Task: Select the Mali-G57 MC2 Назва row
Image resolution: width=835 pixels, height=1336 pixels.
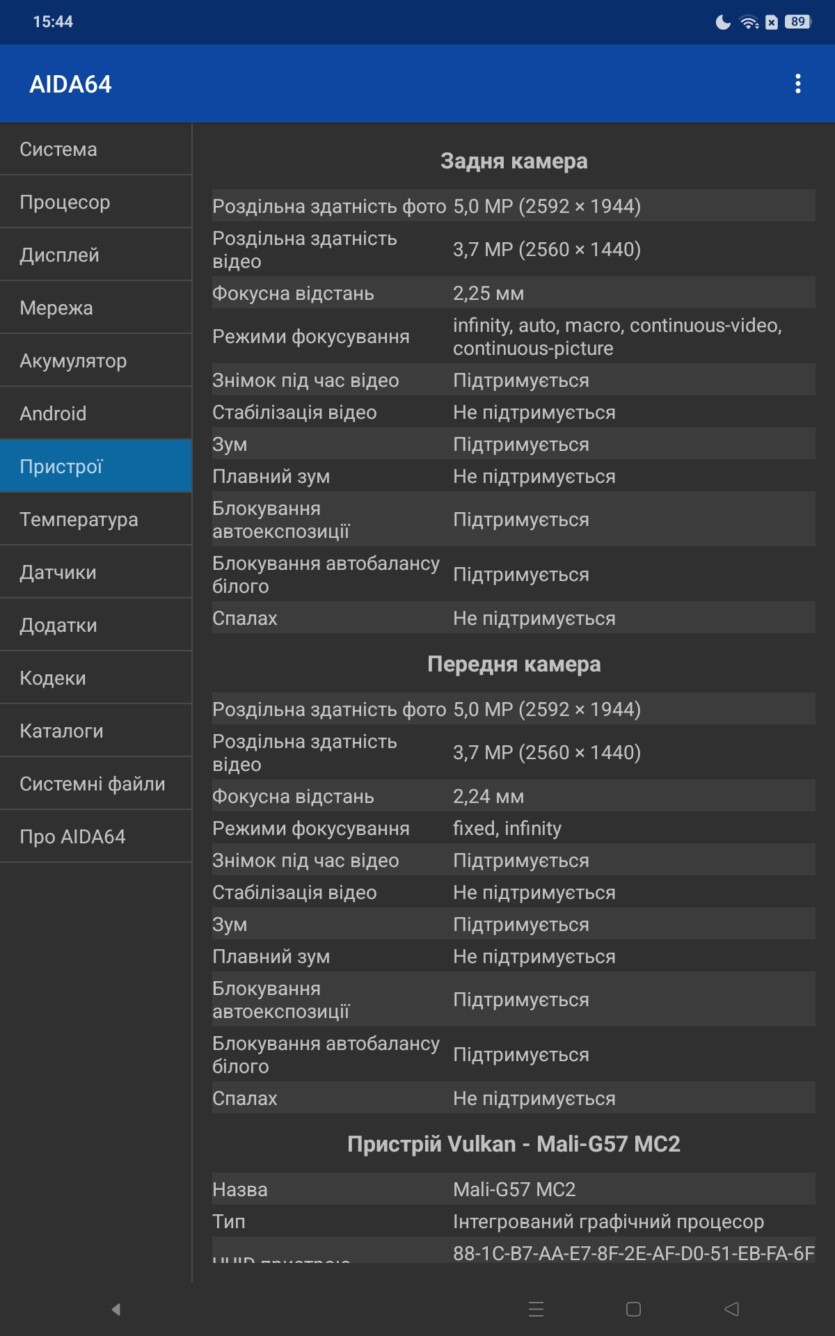Action: [513, 1189]
